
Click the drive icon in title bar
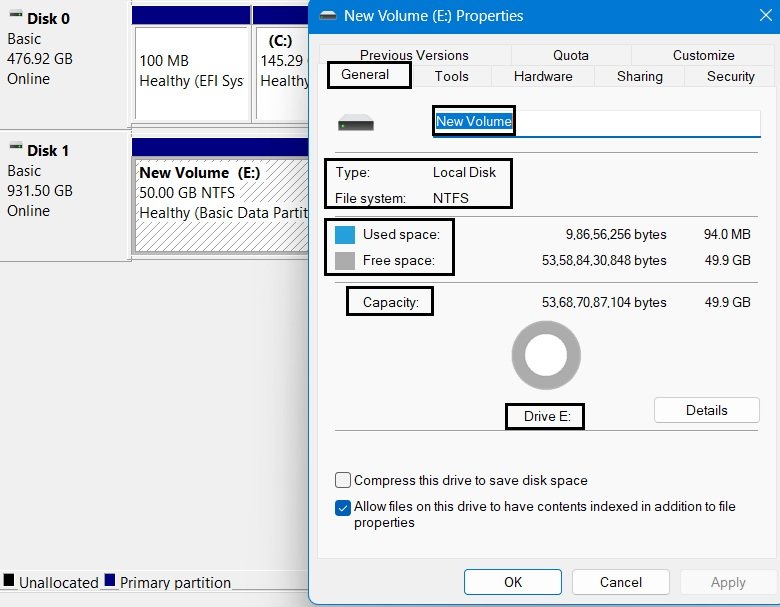point(328,15)
